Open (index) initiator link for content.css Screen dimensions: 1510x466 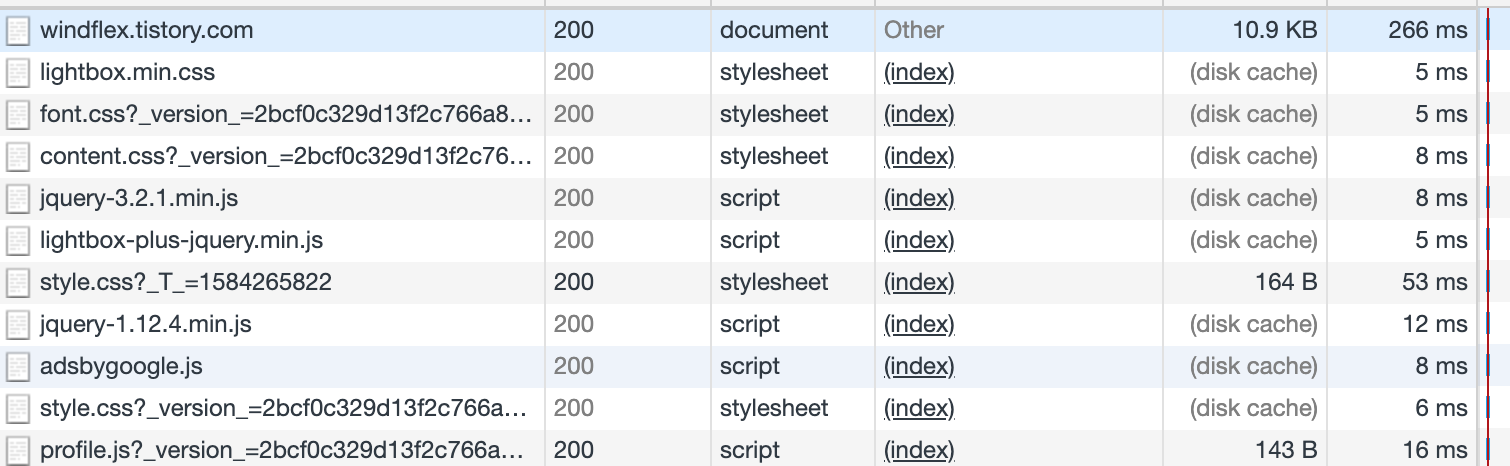pyautogui.click(x=919, y=157)
